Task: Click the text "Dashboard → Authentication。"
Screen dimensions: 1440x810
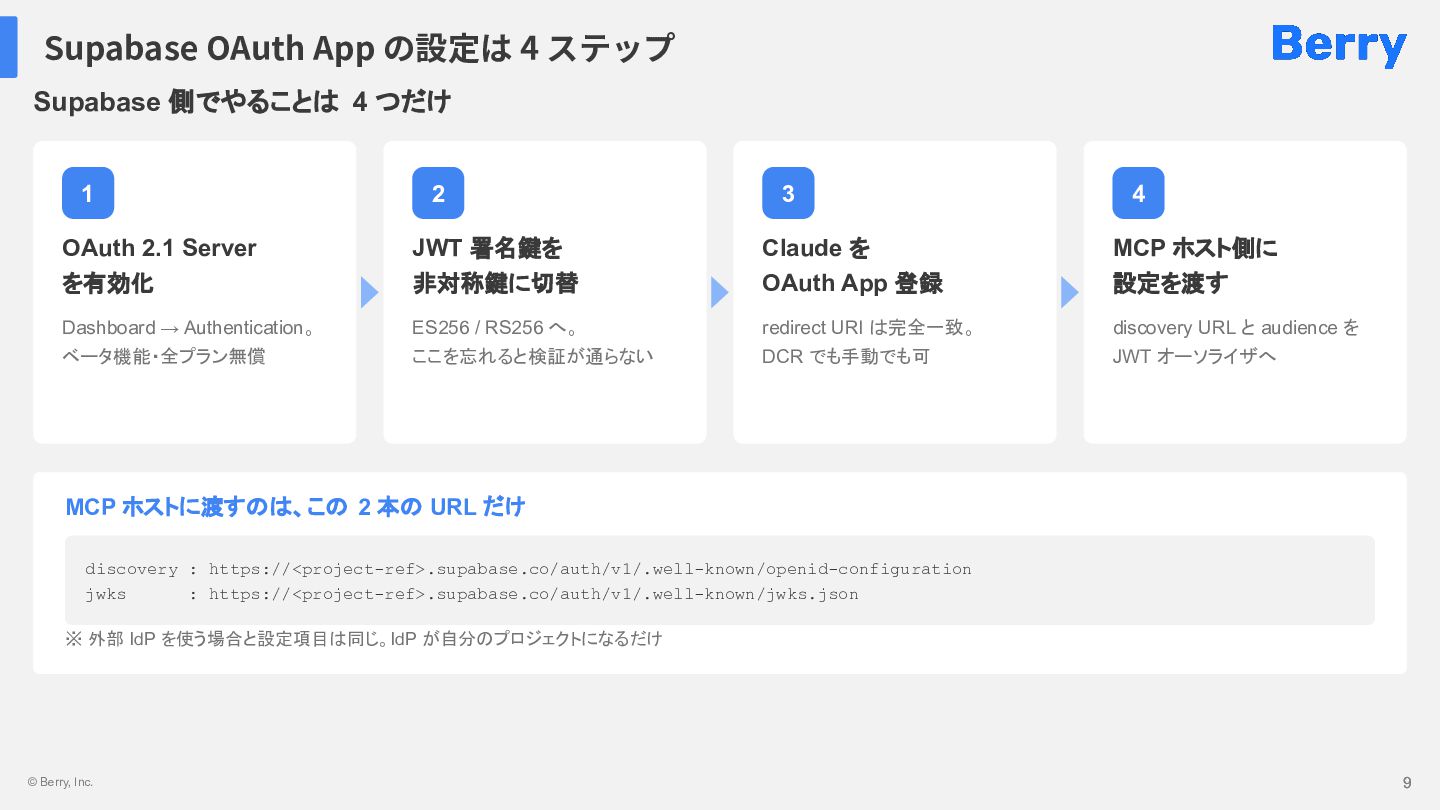Action: coord(189,327)
